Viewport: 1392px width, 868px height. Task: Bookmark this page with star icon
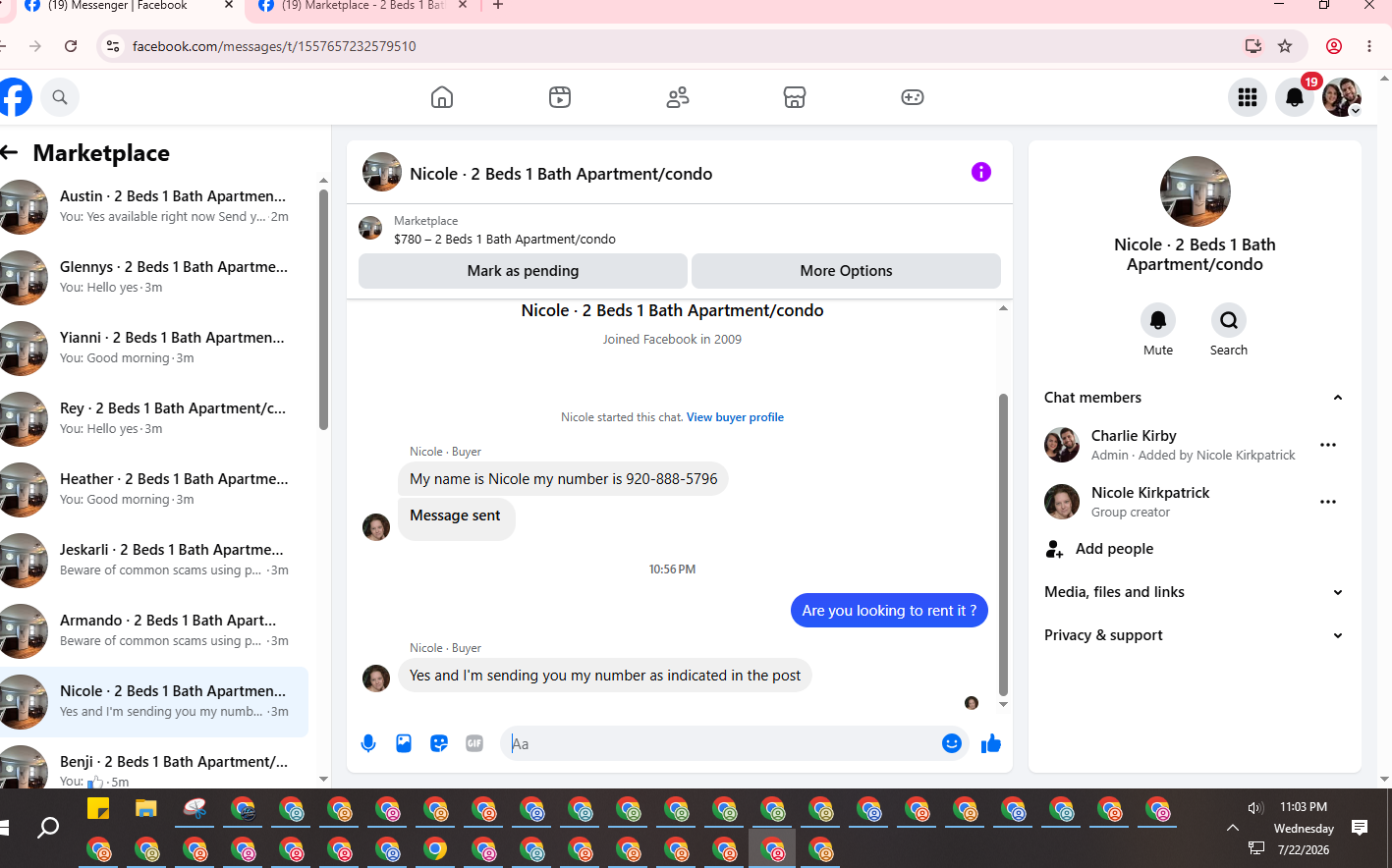pos(1285,46)
